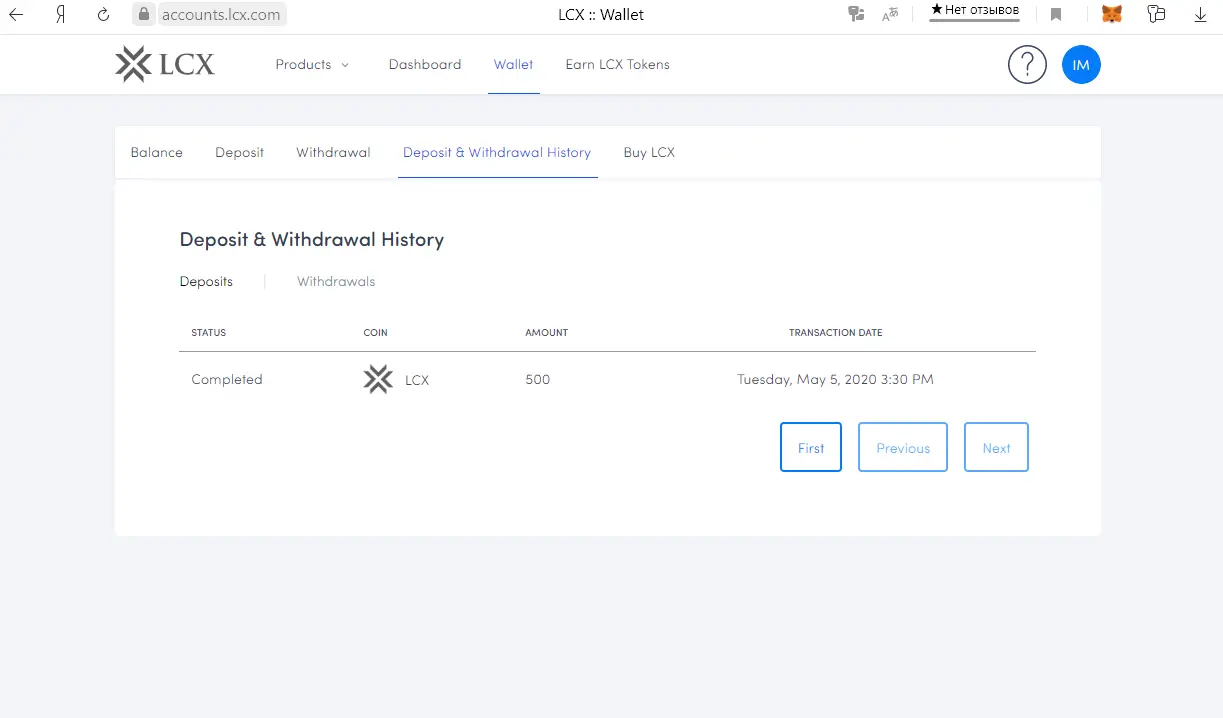Viewport: 1223px width, 718px height.
Task: Open the browser extensions icon
Action: 1157,14
